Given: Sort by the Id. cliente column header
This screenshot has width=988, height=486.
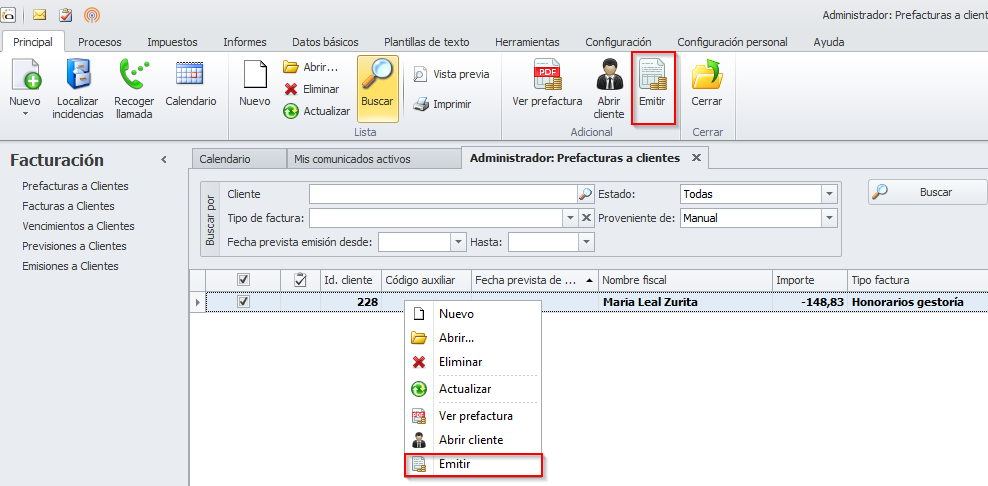Looking at the screenshot, I should tap(351, 280).
